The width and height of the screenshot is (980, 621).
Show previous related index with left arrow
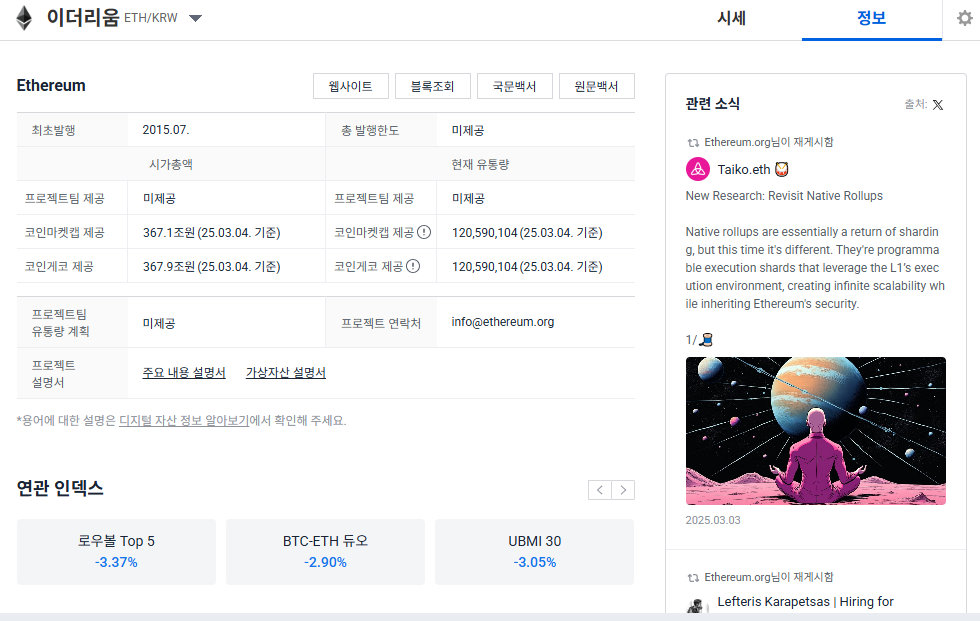599,490
